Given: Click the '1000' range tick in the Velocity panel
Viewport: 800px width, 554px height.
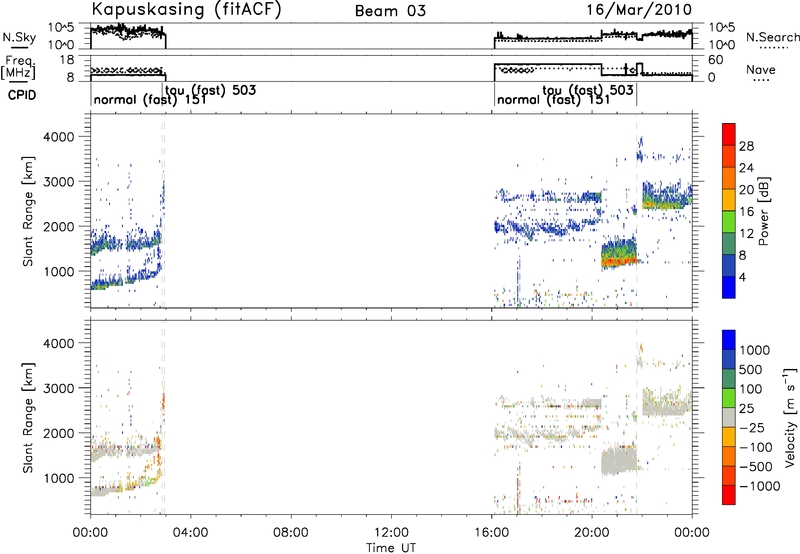Looking at the screenshot, I should coord(60,478).
